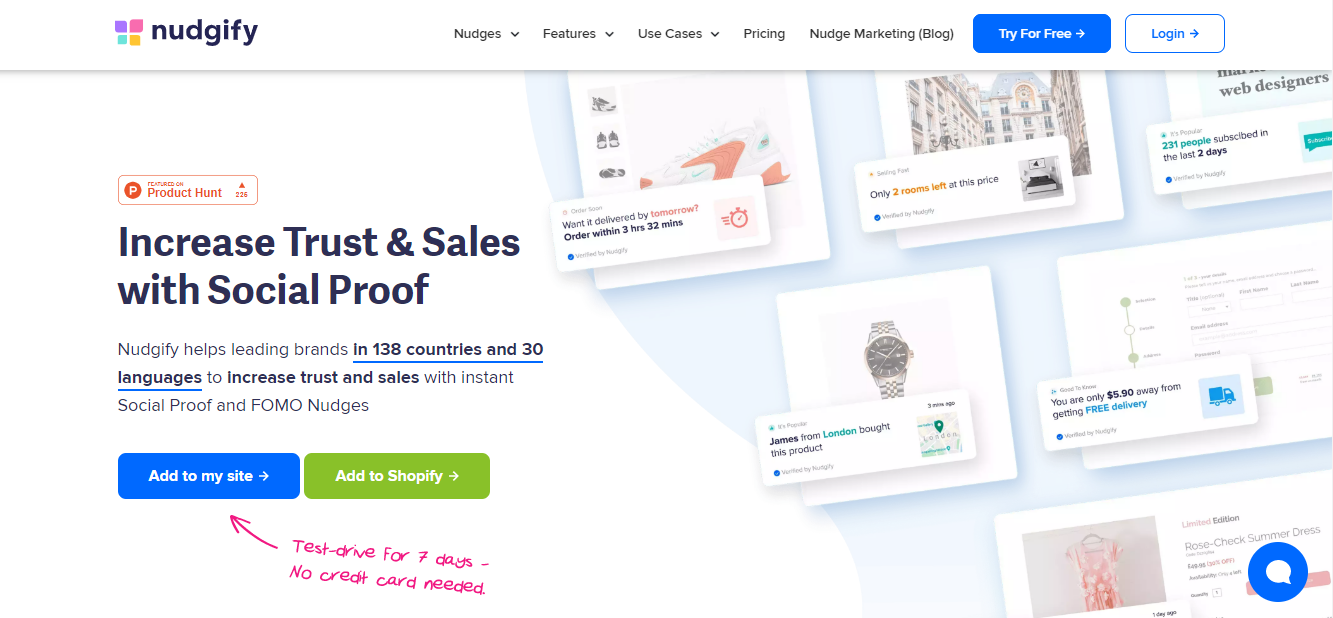Click the delivery truck icon
1333x618 pixels.
click(1220, 397)
